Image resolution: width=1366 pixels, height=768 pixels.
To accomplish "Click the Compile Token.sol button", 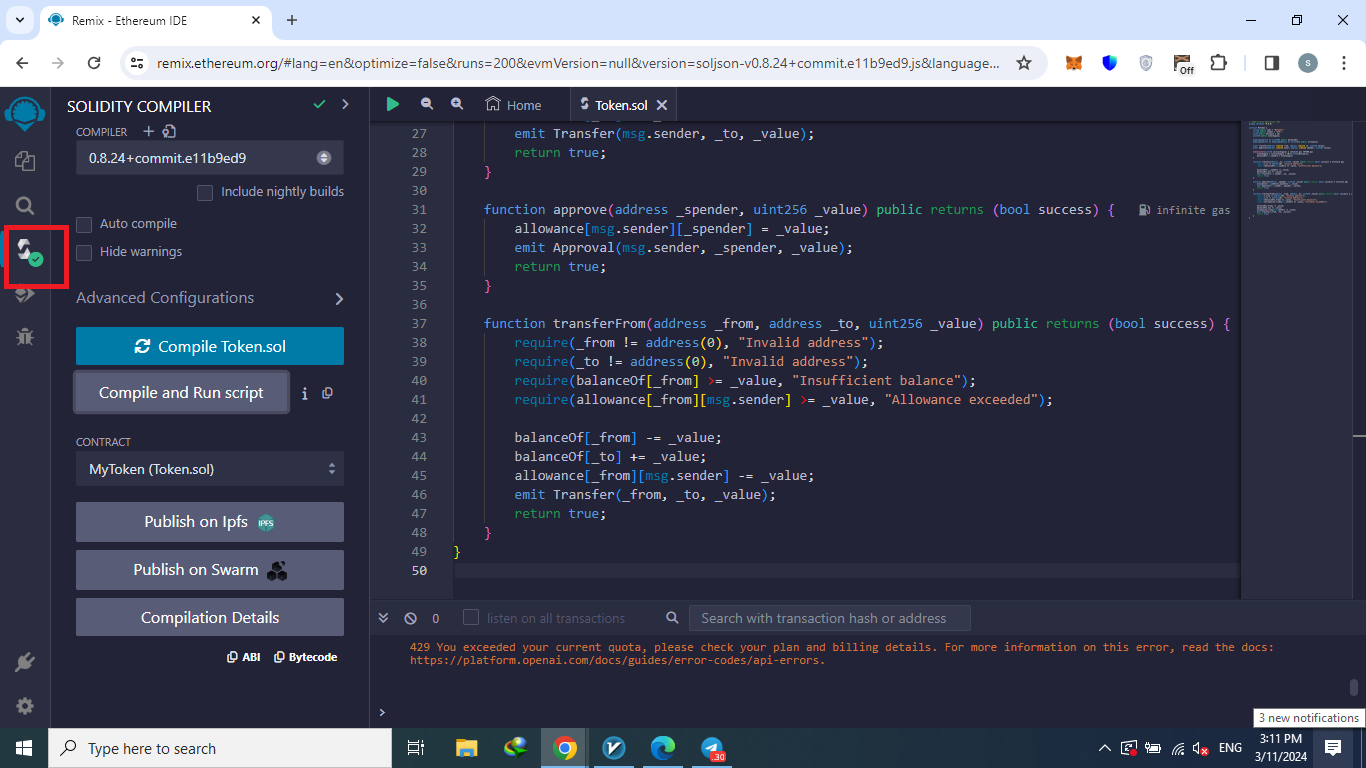I will click(210, 346).
